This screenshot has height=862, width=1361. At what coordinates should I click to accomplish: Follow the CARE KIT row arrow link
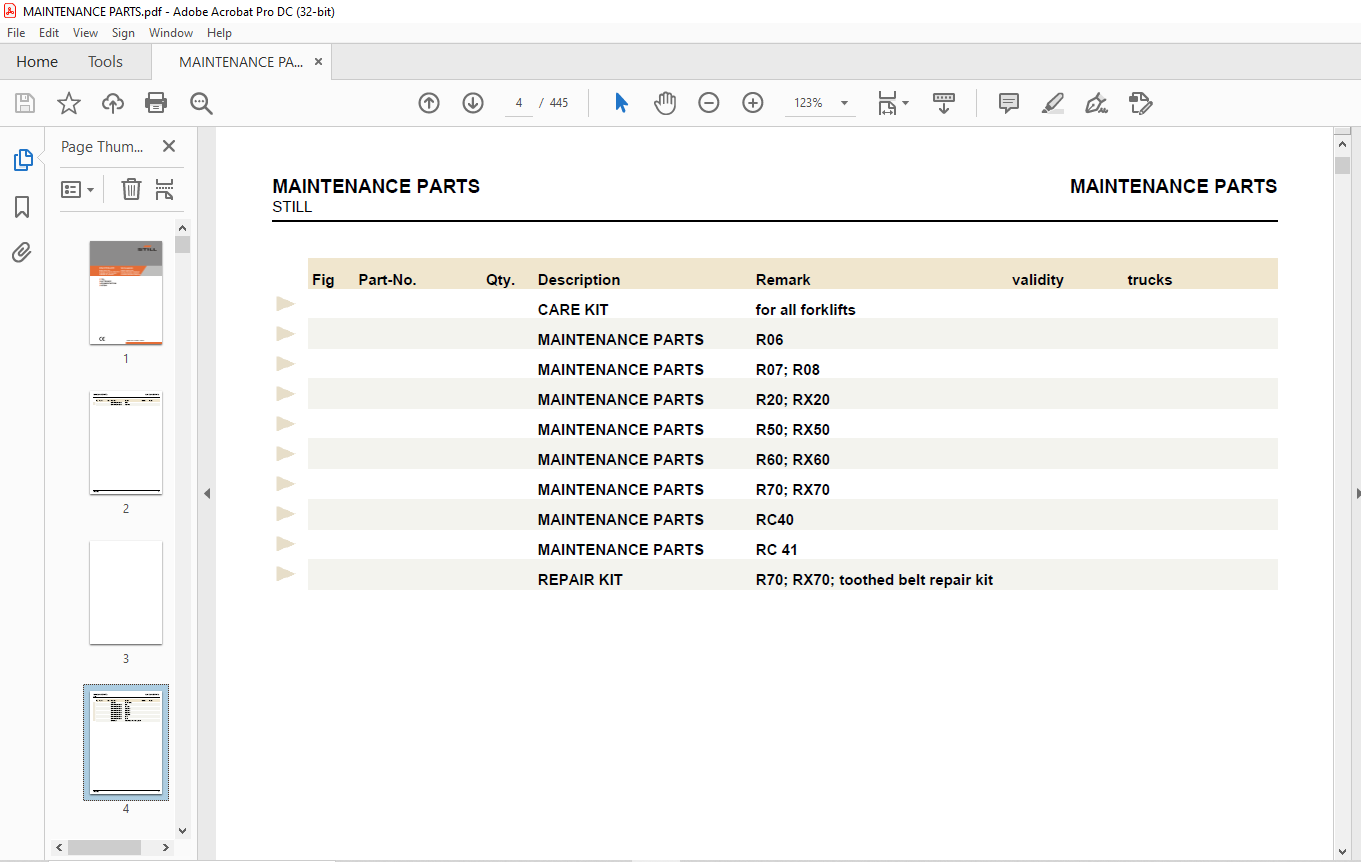point(286,303)
